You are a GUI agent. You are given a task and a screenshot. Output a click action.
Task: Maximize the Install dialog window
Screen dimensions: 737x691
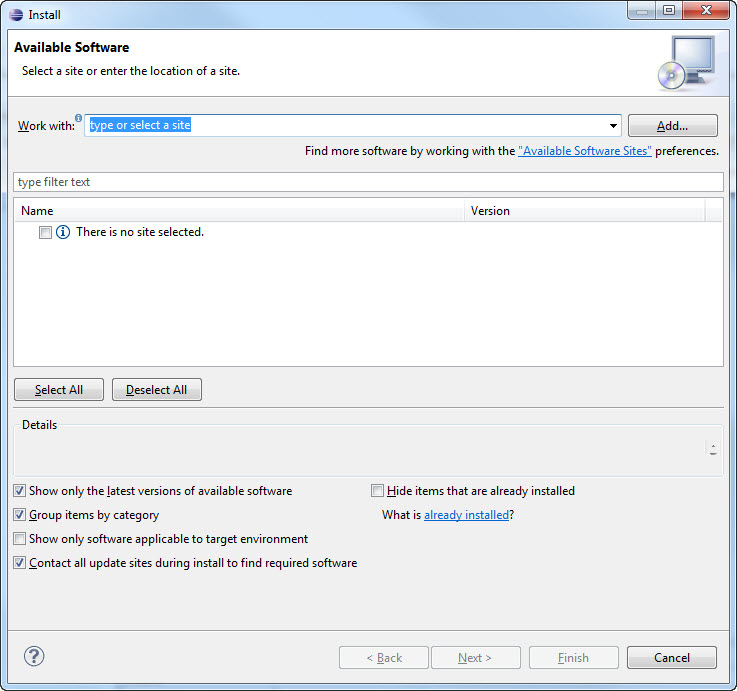click(x=669, y=10)
